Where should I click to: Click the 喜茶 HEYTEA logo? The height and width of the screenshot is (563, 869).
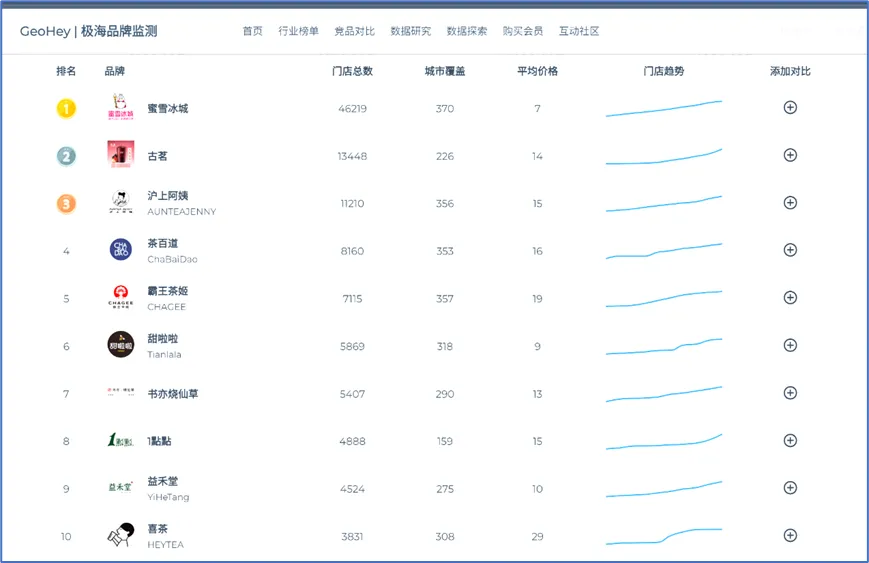pos(120,535)
